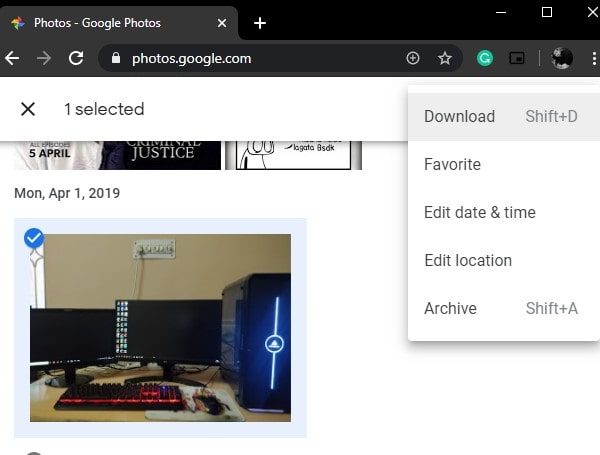The width and height of the screenshot is (600, 455).
Task: Close the Photos - Google Photos tab
Action: [222, 23]
